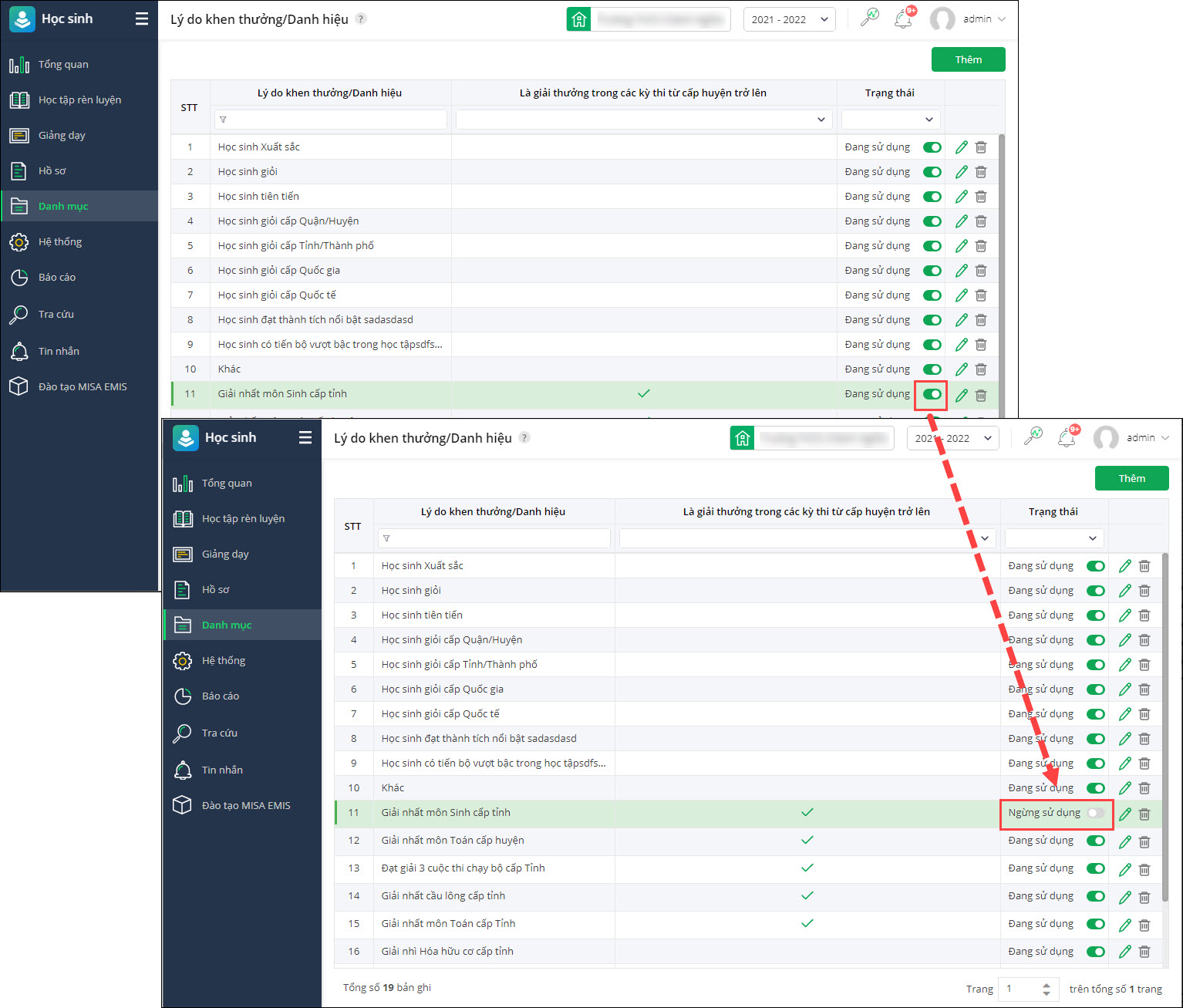Open 'Tra cứu' in lower window sidebar
Viewport: 1183px width, 1008px height.
pos(242,733)
